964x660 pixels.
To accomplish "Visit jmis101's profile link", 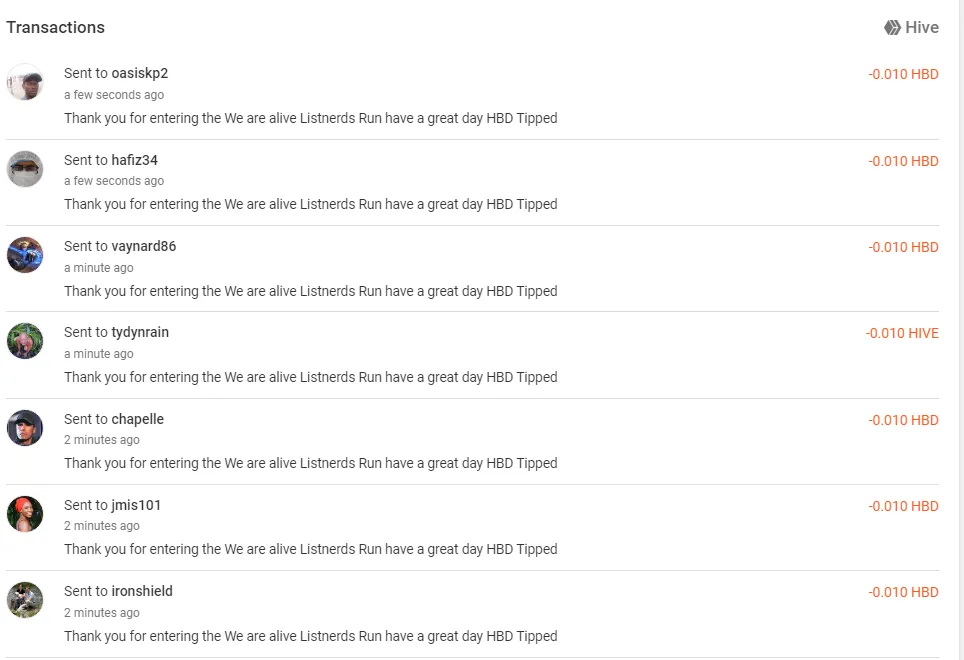I will [x=136, y=505].
